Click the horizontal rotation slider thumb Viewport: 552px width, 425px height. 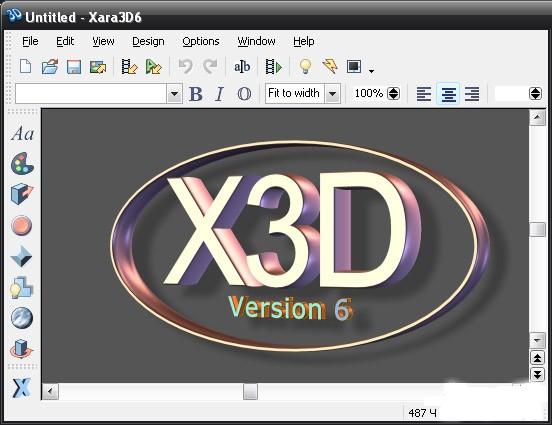(250, 392)
